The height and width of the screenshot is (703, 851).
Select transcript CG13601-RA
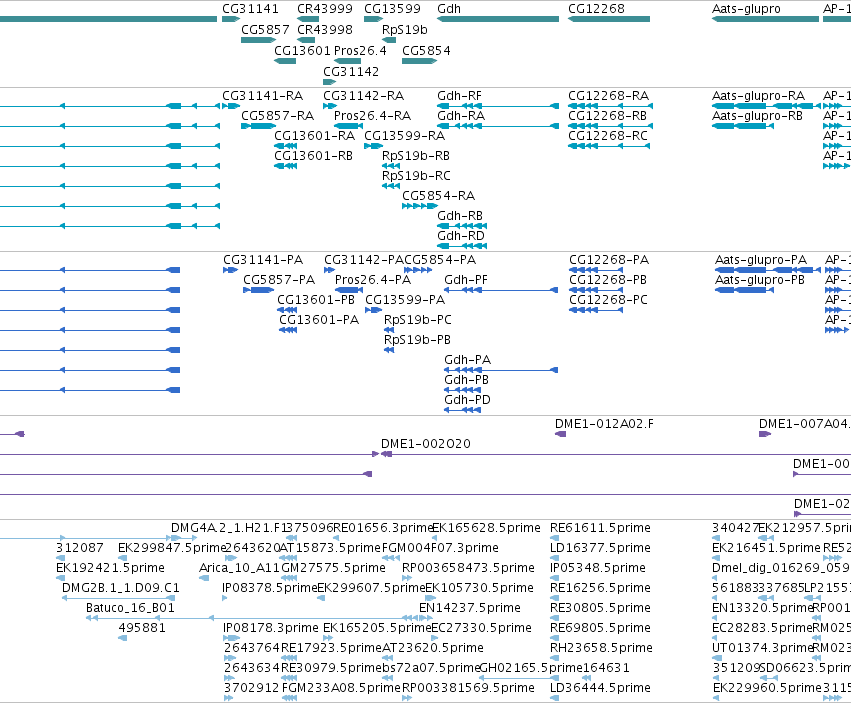pyautogui.click(x=285, y=146)
